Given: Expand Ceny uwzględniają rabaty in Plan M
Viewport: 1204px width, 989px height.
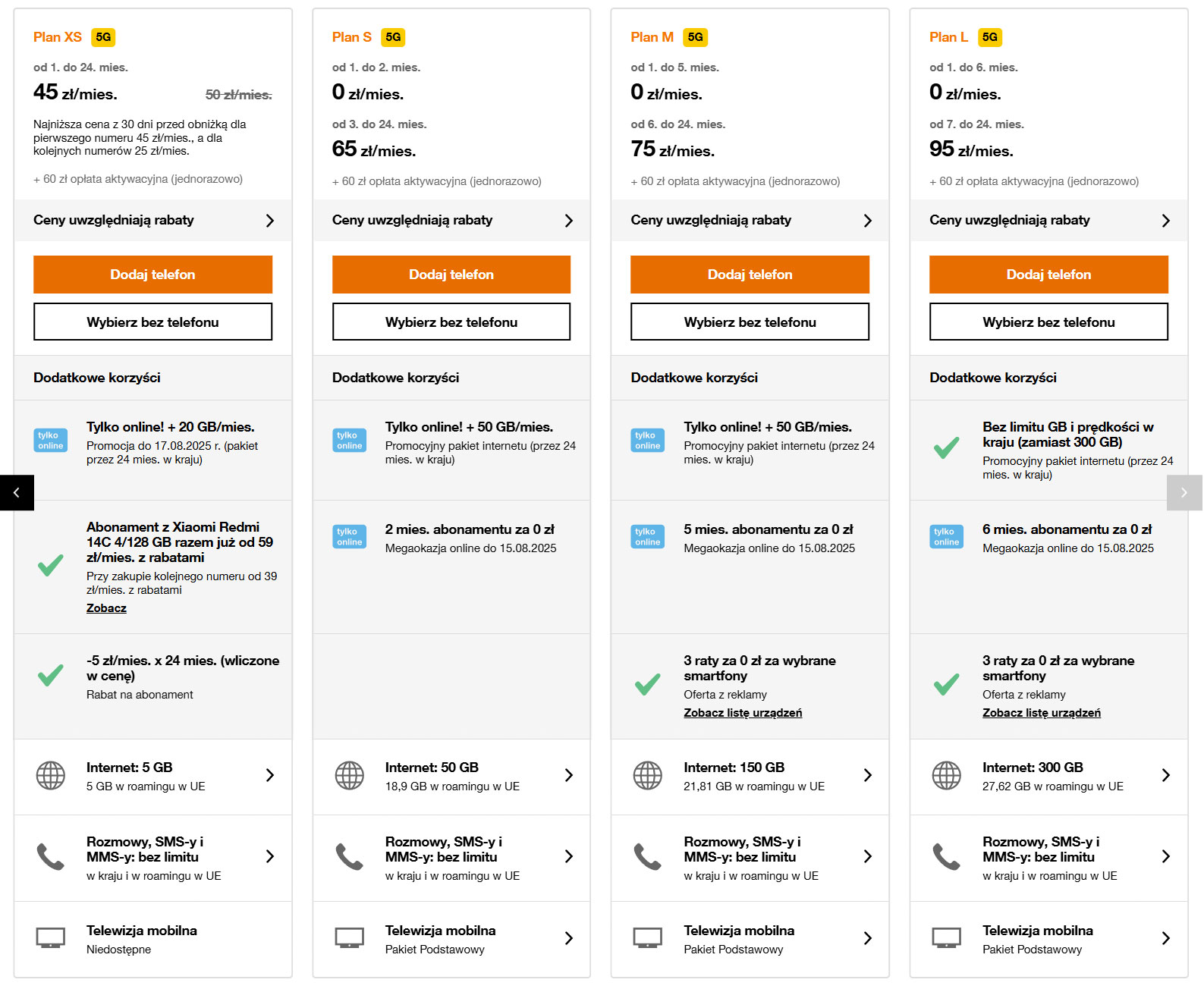Looking at the screenshot, I should tap(750, 220).
